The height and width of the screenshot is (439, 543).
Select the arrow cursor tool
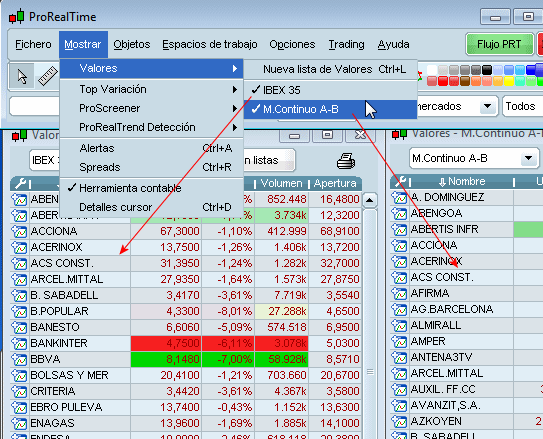pos(21,76)
